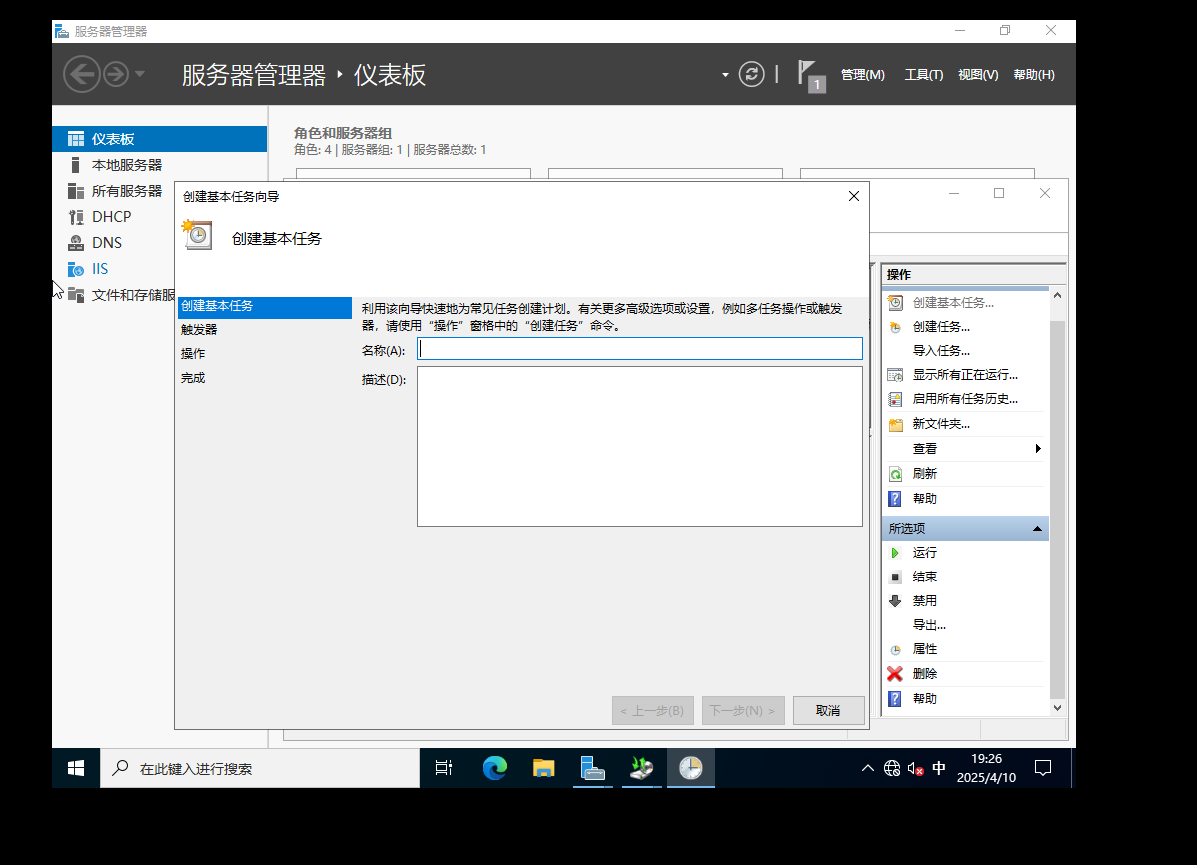Click the Windows Start button

(x=76, y=768)
